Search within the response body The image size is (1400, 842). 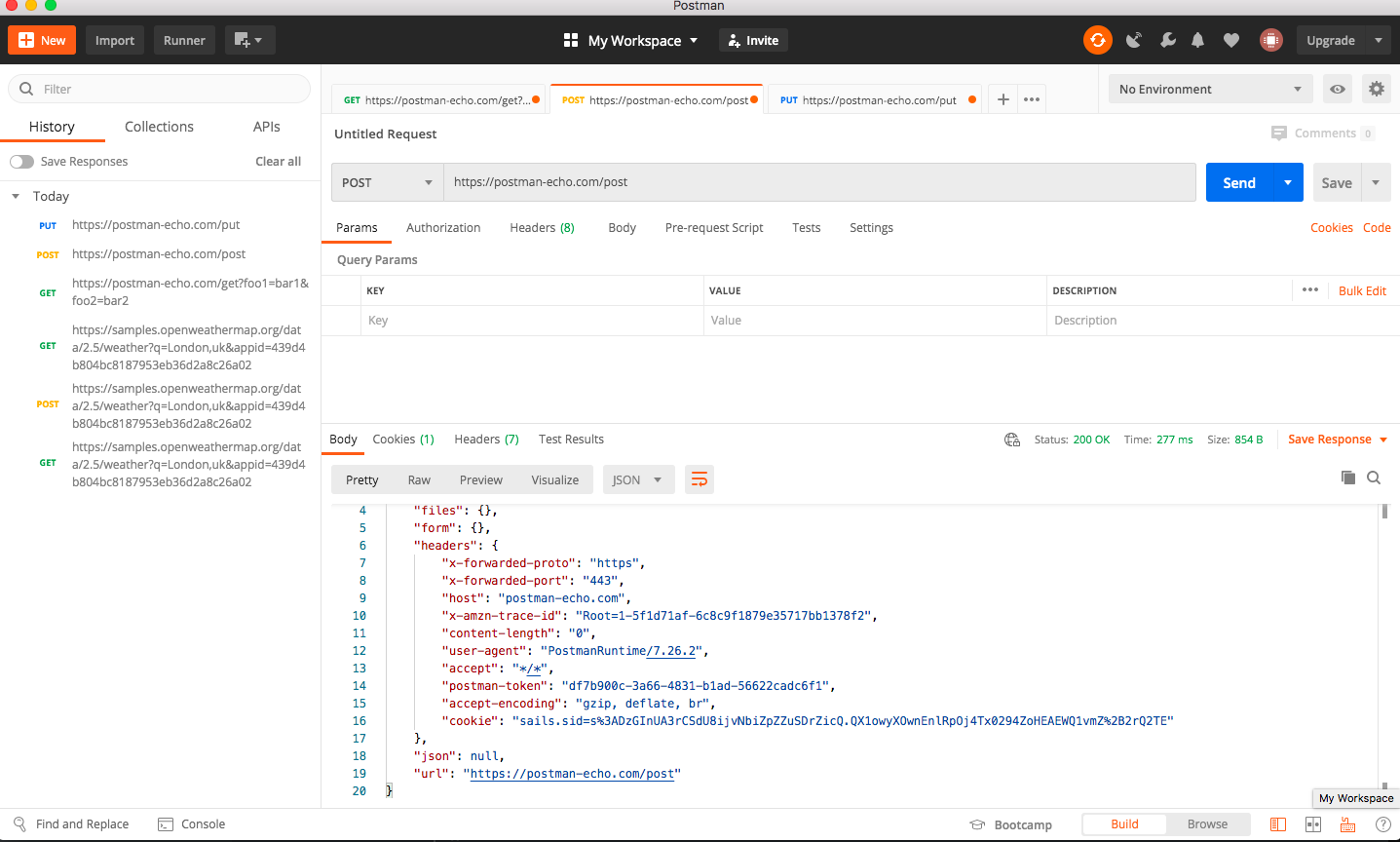click(1374, 478)
